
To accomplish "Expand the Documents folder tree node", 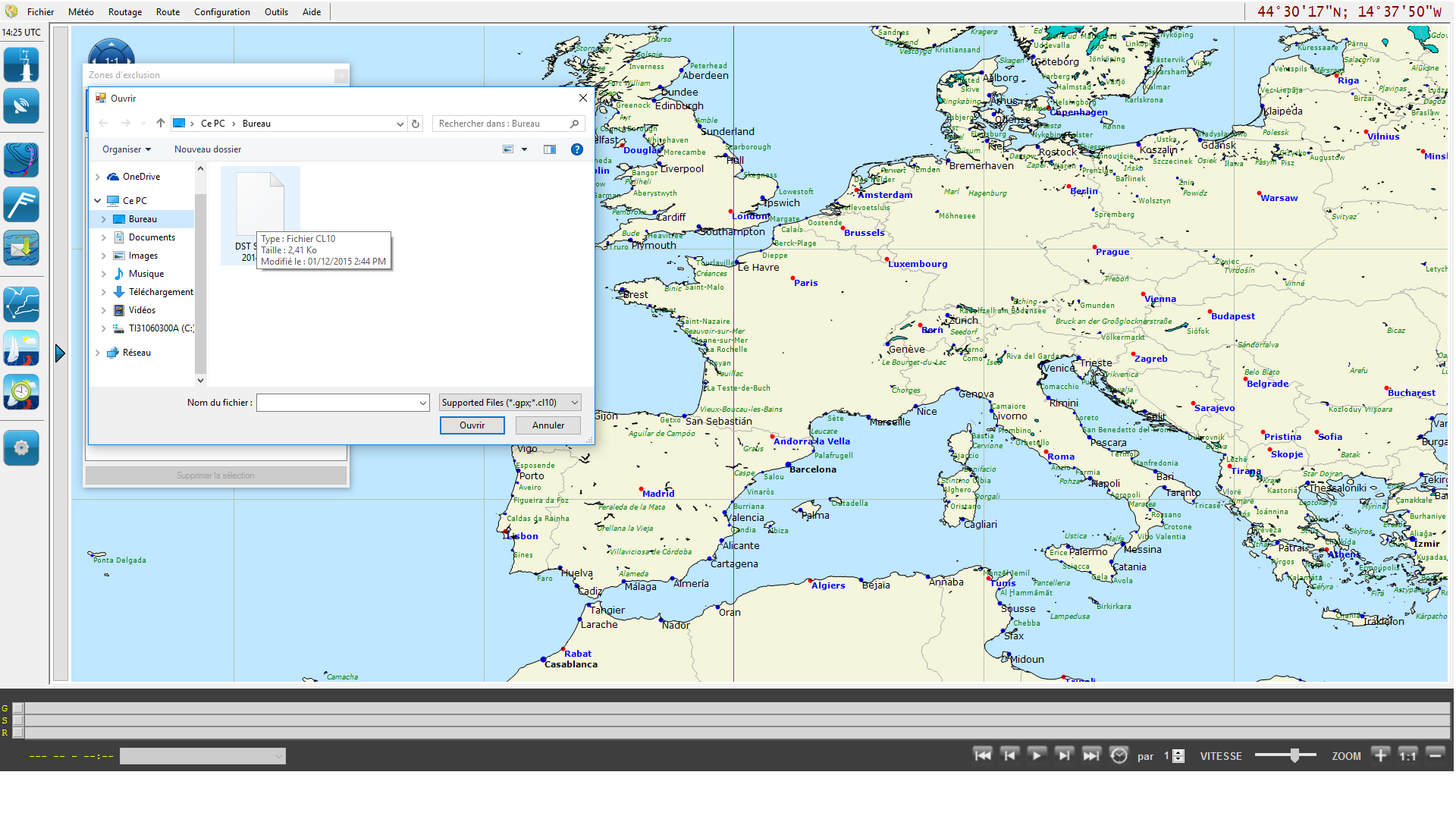I will tap(104, 237).
